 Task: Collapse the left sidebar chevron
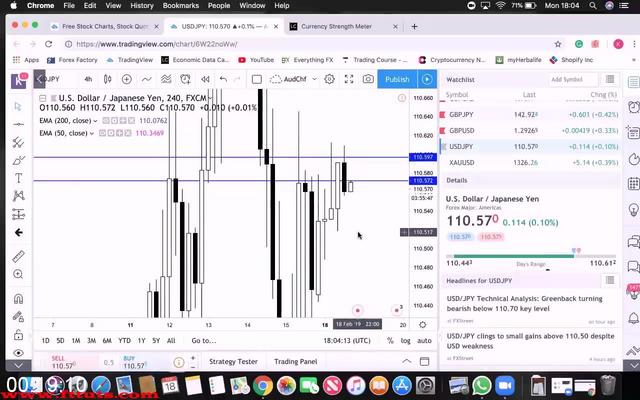(x=39, y=79)
